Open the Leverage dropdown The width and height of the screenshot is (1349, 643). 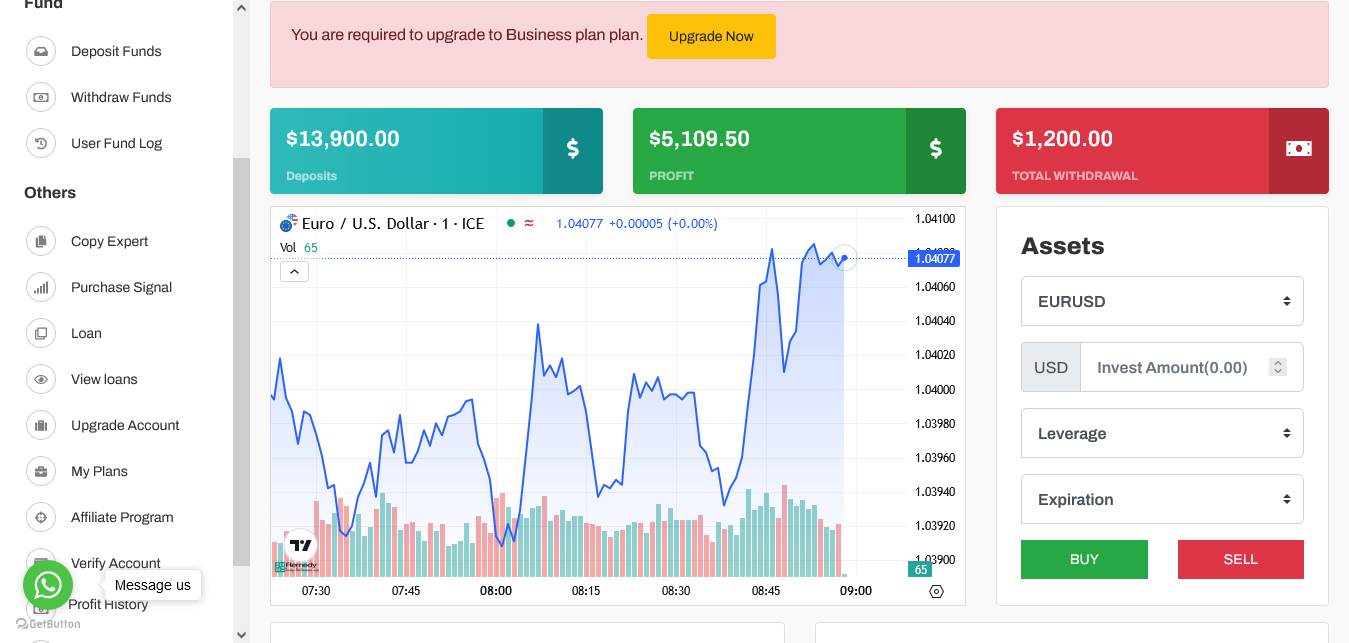click(1162, 433)
